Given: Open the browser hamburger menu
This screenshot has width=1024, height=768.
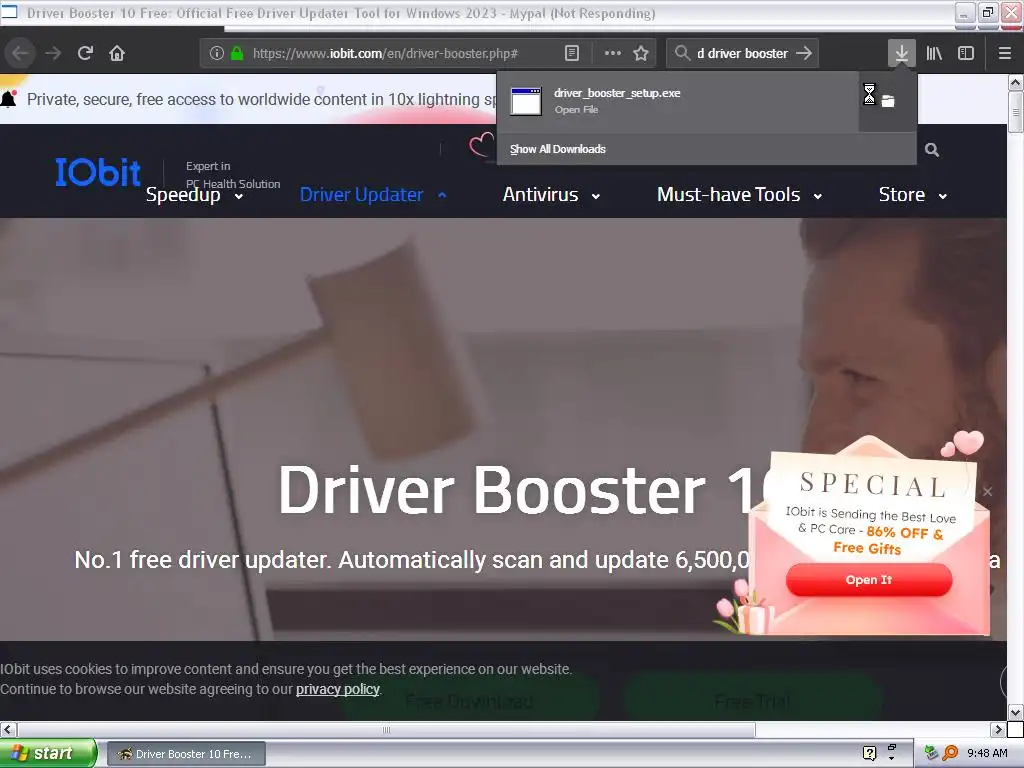Looking at the screenshot, I should pyautogui.click(x=1004, y=53).
